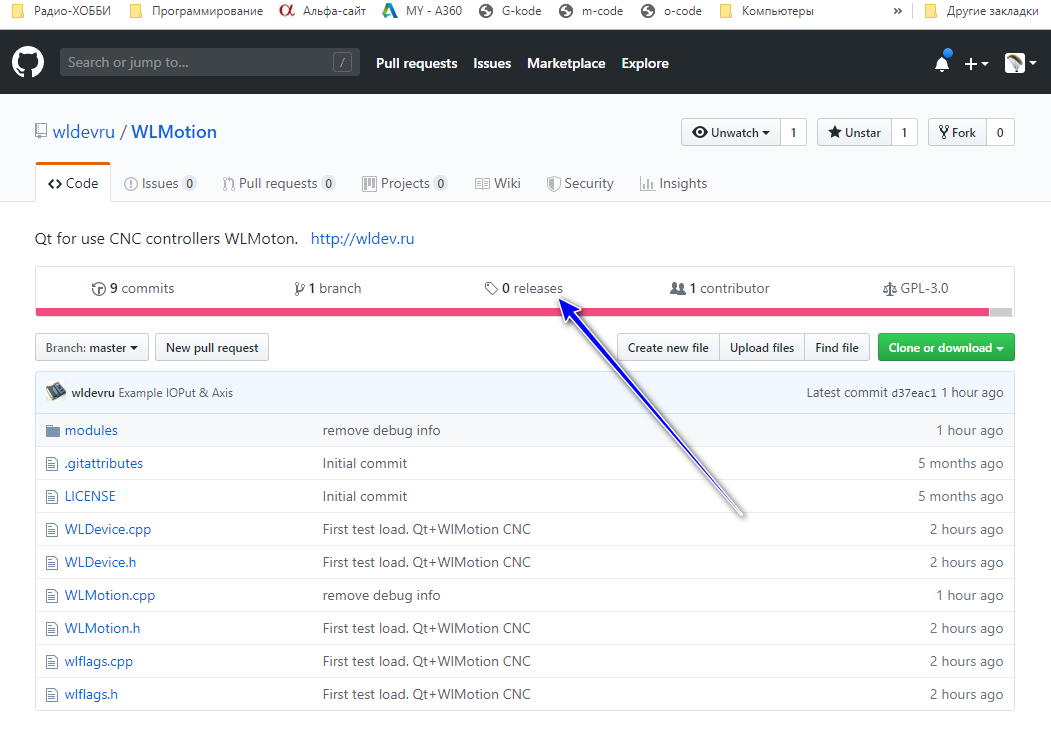Open the Wiki tab

tap(497, 183)
